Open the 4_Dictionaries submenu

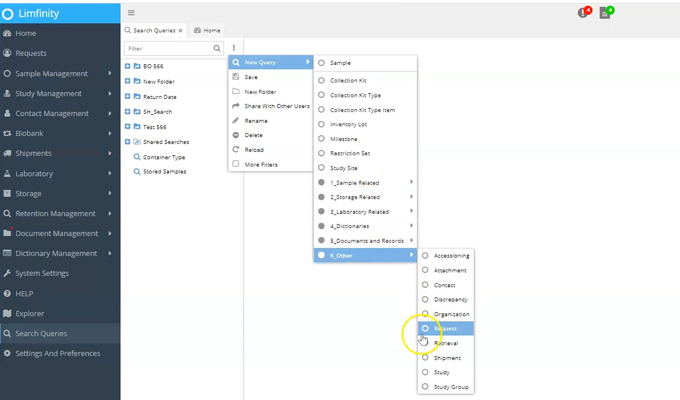pos(365,226)
